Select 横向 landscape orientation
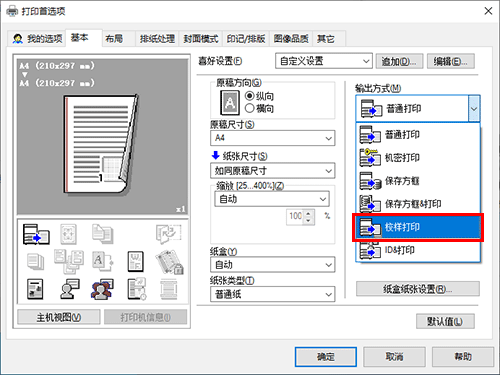The image size is (500, 375). point(259,108)
